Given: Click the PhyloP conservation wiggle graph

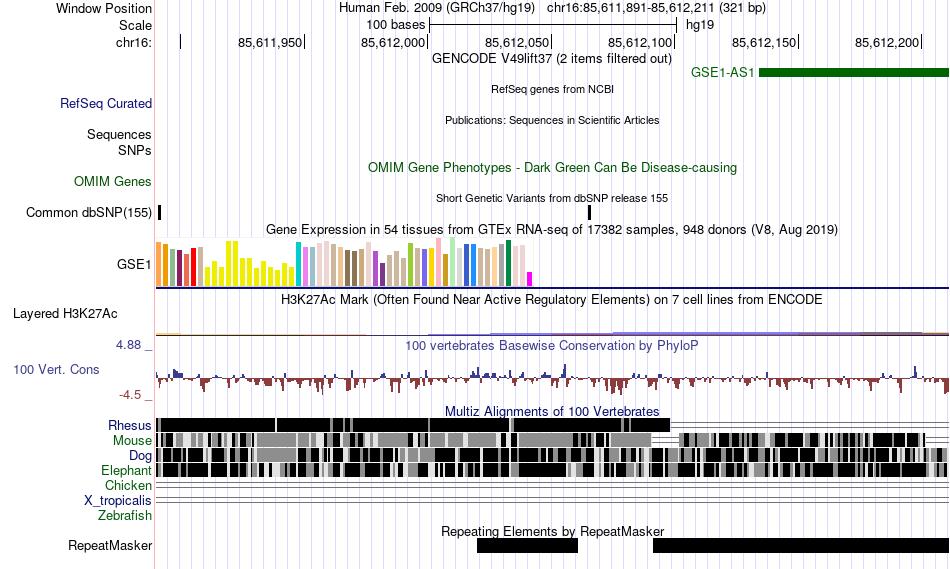Looking at the screenshot, I should [x=553, y=379].
